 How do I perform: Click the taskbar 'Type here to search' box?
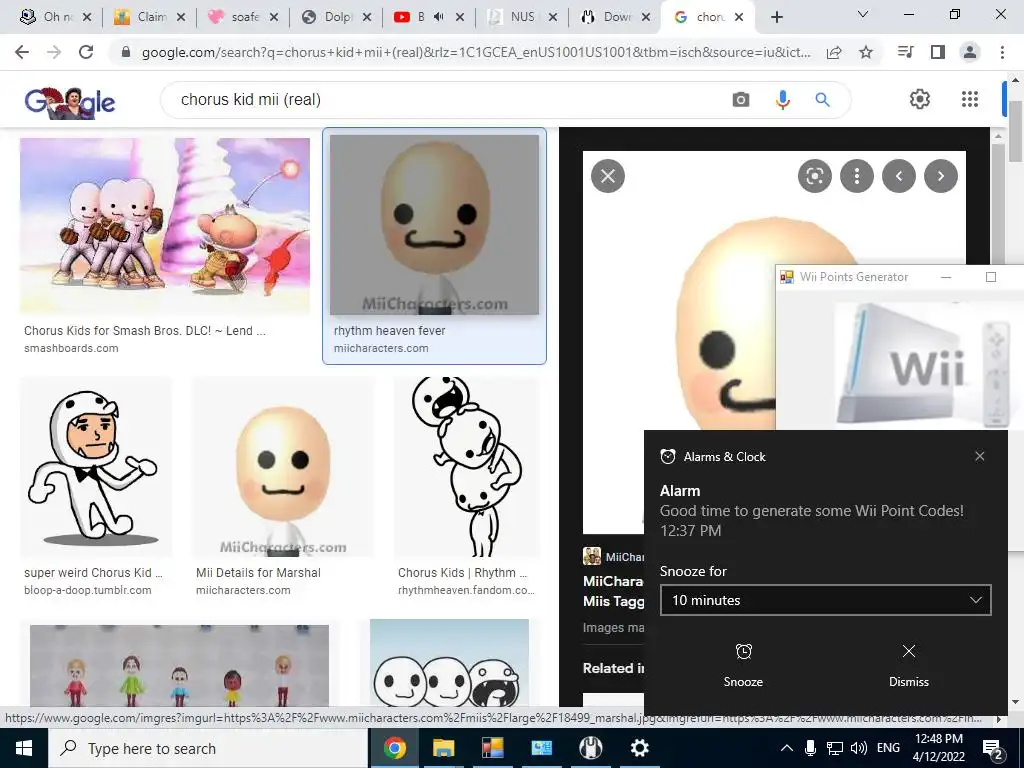tap(208, 748)
